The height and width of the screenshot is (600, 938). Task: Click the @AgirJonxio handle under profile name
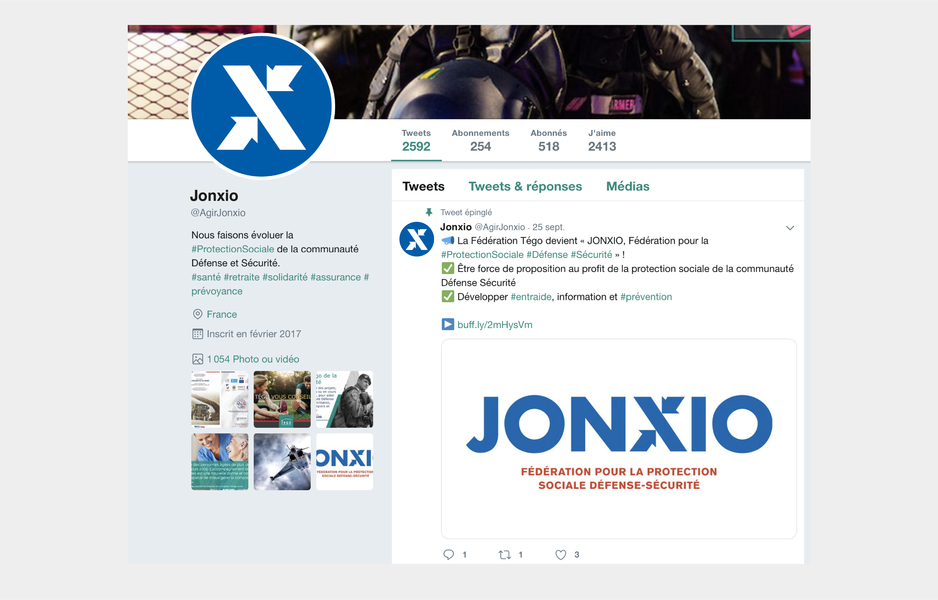[x=218, y=212]
